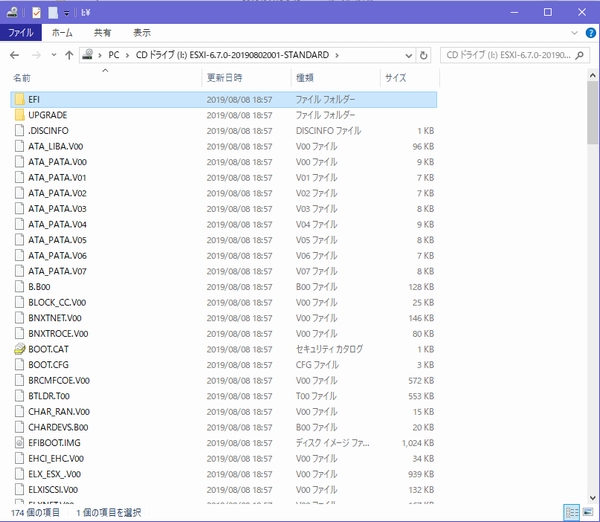Viewport: 600px width, 522px height.
Task: Click the New Folder icon in title bar
Action: coord(53,13)
